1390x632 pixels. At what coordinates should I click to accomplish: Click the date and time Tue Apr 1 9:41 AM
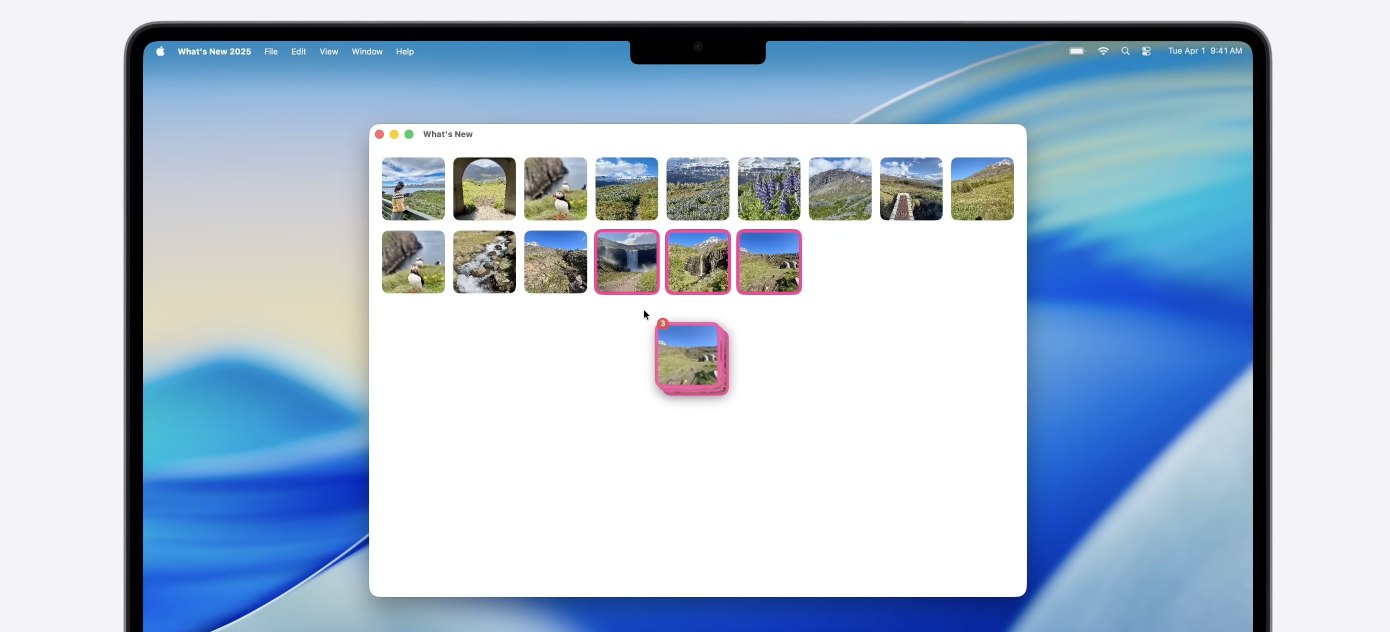[1205, 51]
